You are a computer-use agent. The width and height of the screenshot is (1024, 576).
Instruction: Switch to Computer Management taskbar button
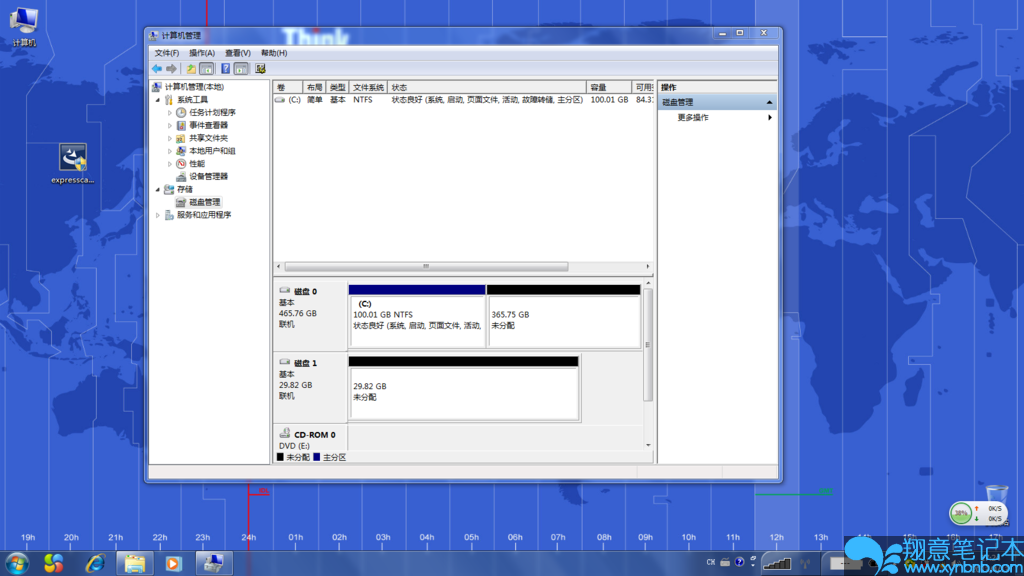(x=214, y=563)
